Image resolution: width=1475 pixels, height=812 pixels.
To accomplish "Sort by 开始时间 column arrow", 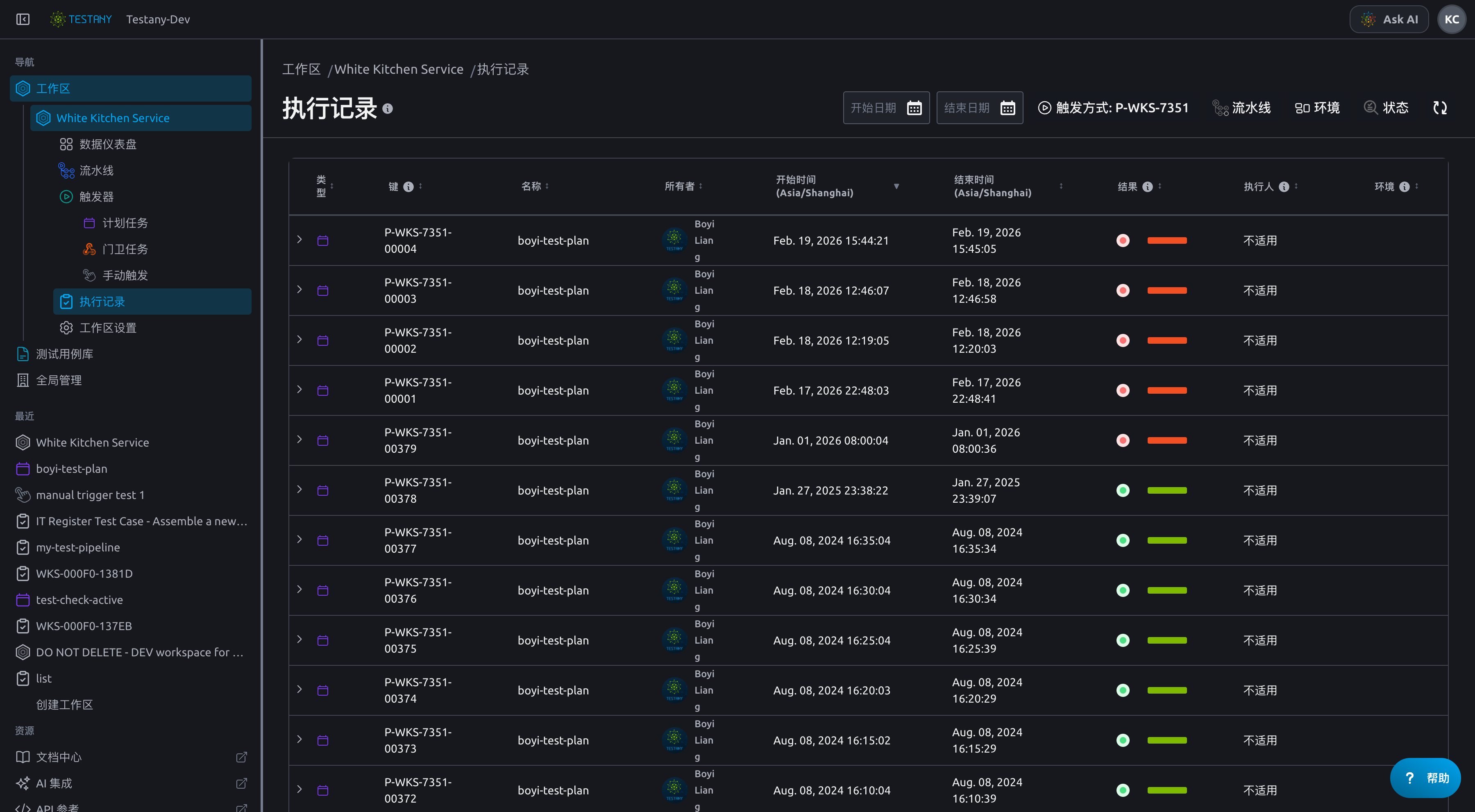I will tap(897, 186).
